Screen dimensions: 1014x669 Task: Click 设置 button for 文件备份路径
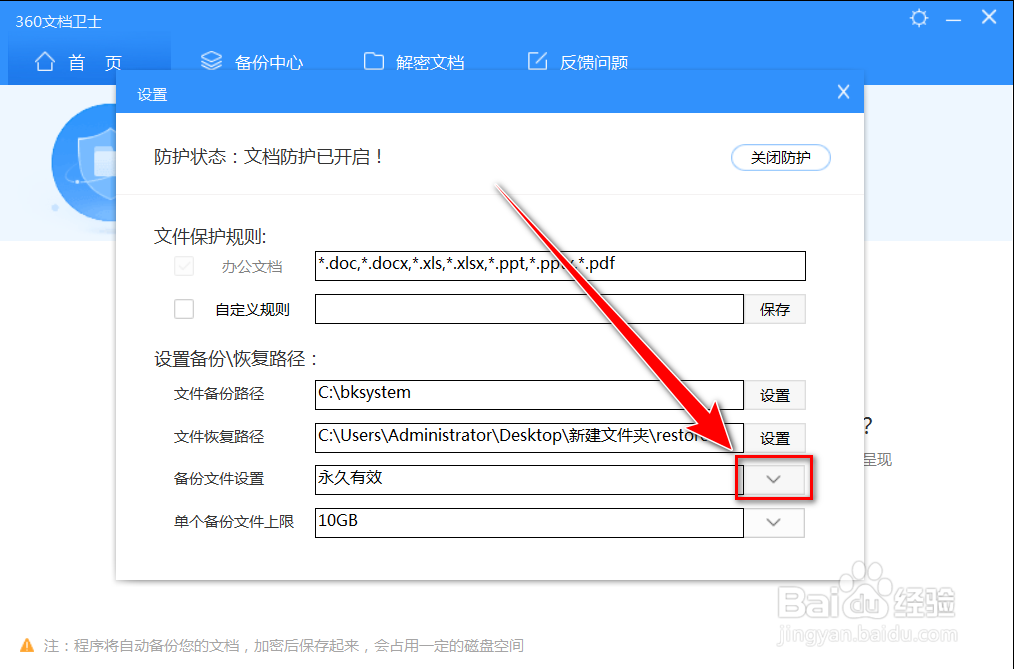(775, 395)
